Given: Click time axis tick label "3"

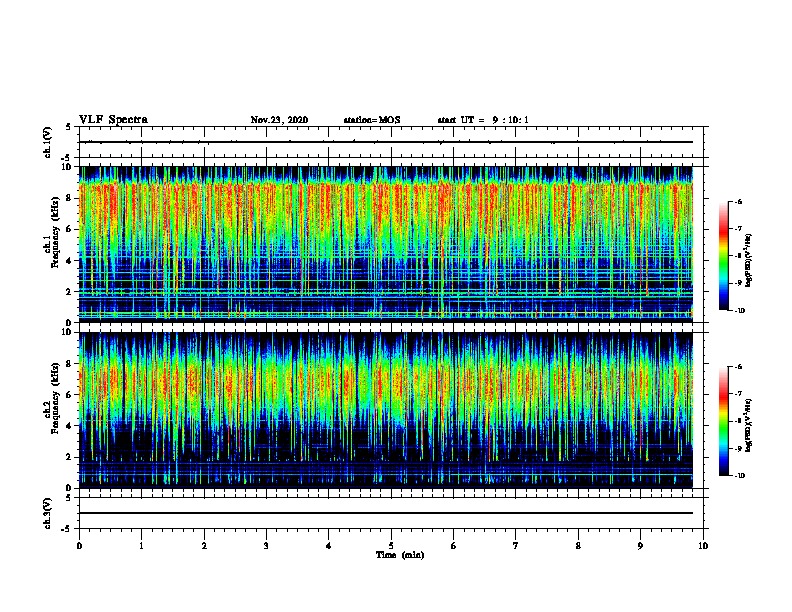Looking at the screenshot, I should pos(266,546).
